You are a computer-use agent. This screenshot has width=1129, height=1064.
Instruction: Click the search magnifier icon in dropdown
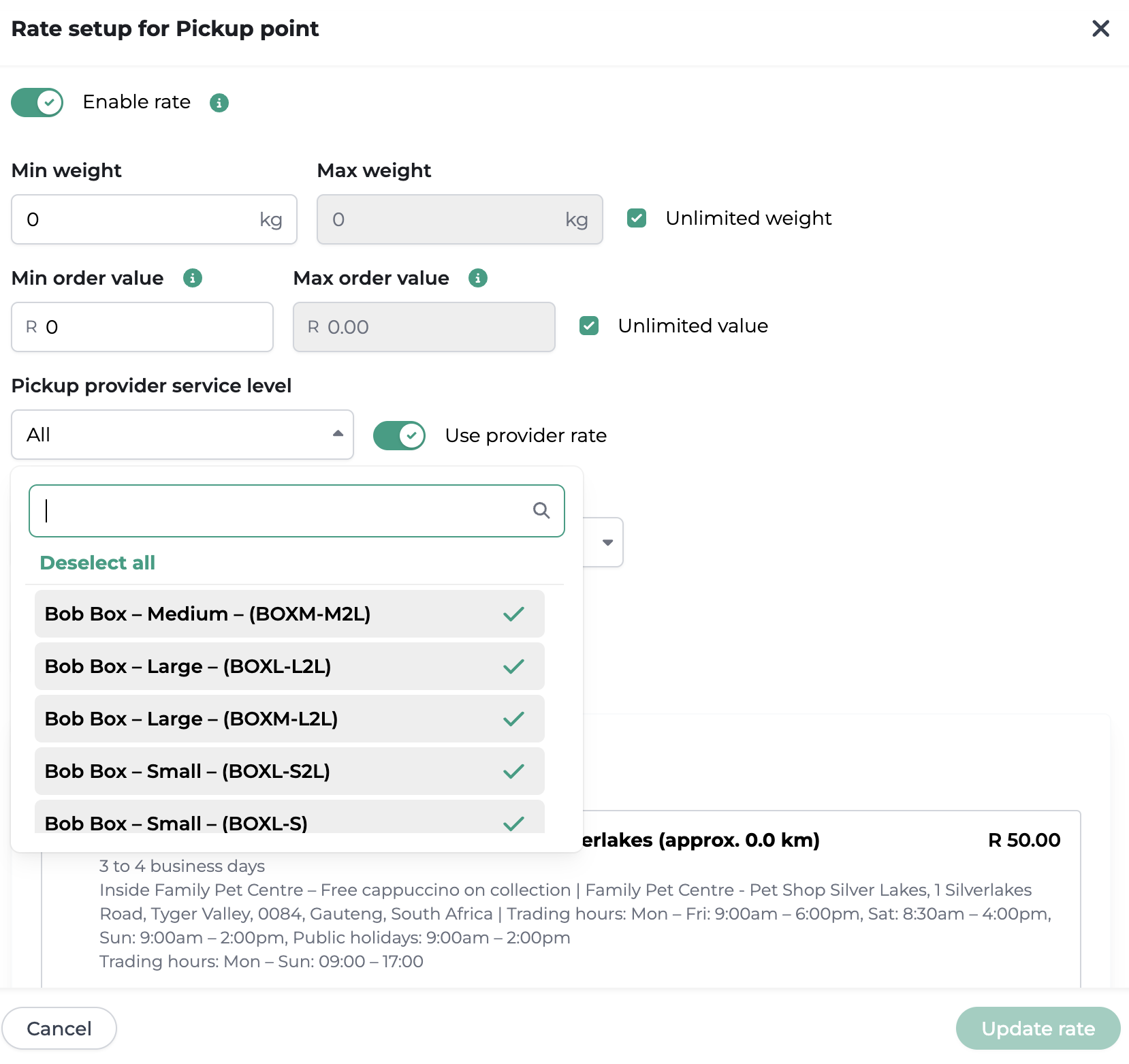pos(541,510)
